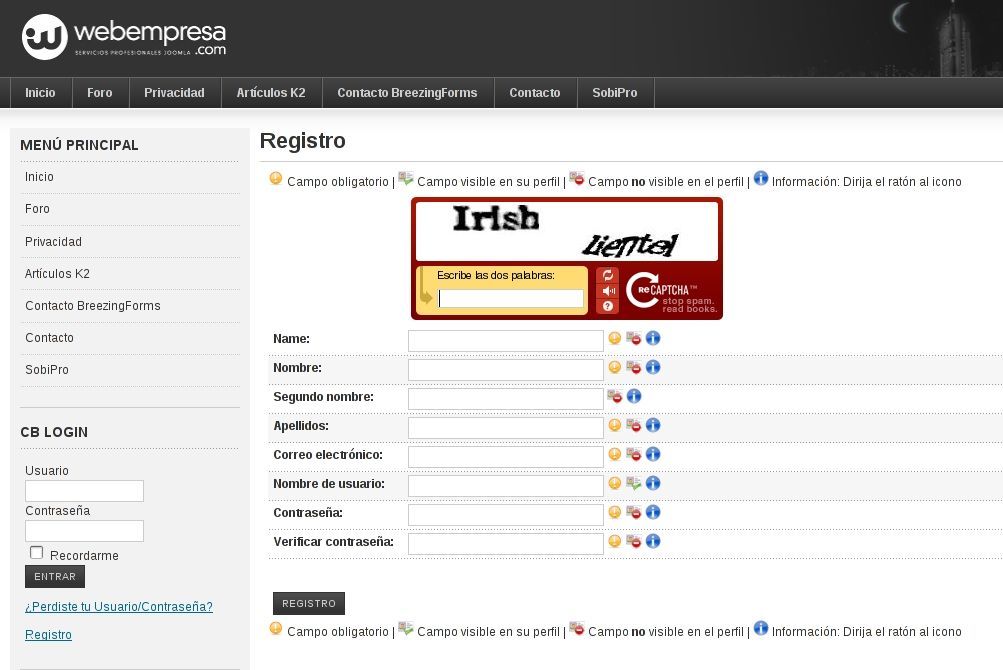
Task: Focus the Segundo nombre input field
Action: pos(506,399)
